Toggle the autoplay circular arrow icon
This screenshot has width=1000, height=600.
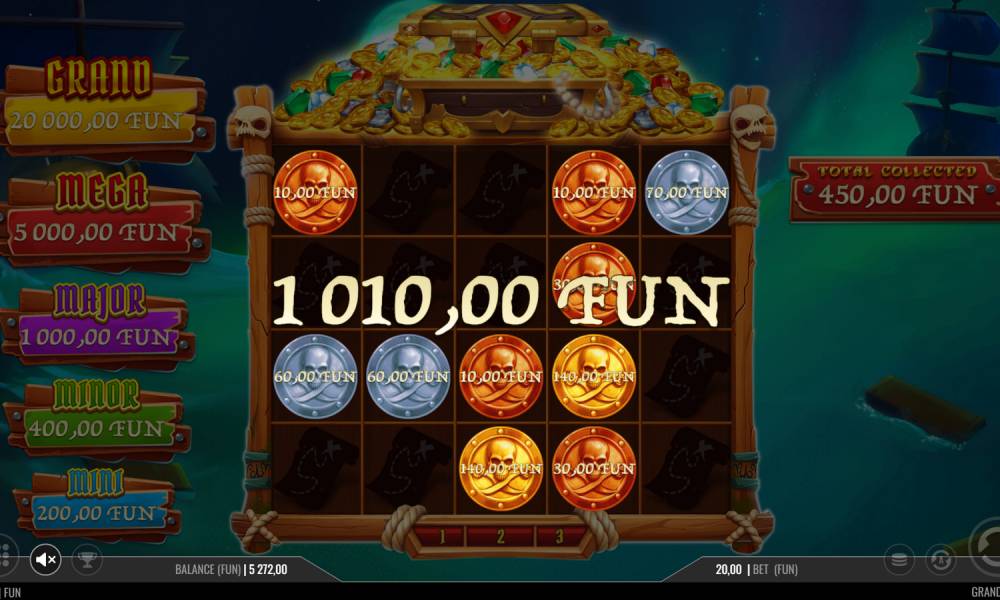click(x=941, y=560)
